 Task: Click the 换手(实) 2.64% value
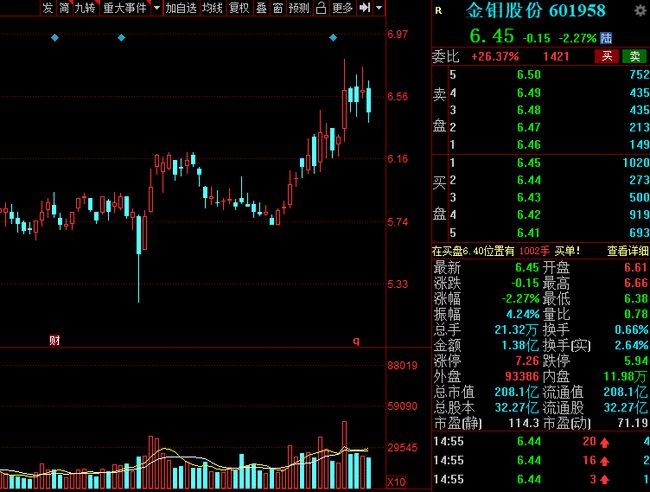[631, 345]
